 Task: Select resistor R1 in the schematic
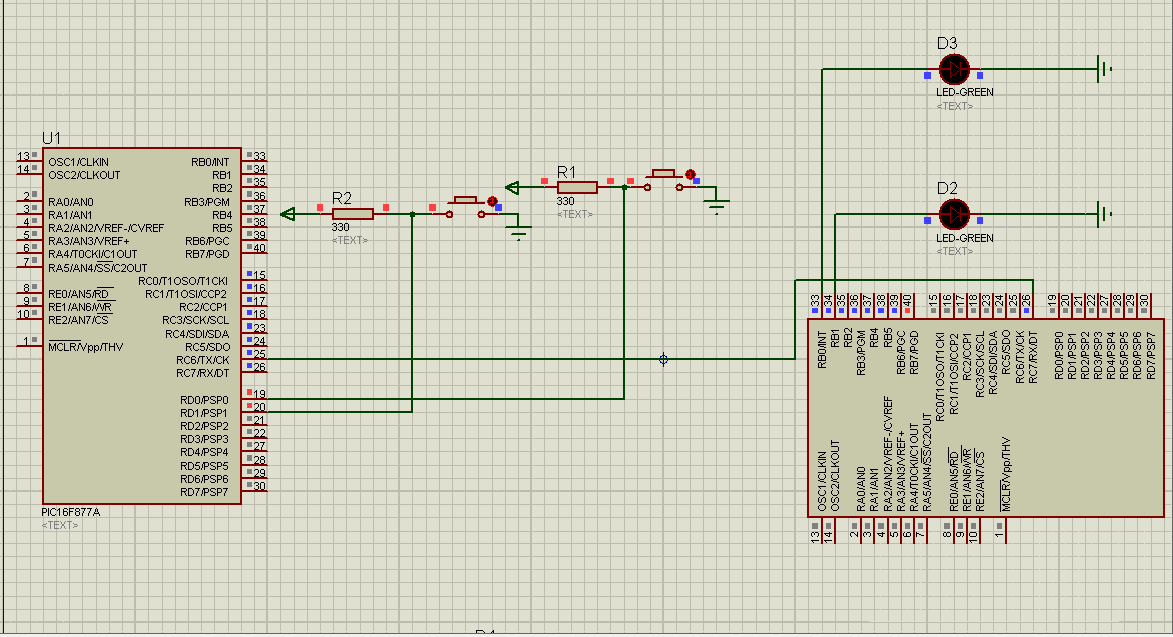[577, 186]
